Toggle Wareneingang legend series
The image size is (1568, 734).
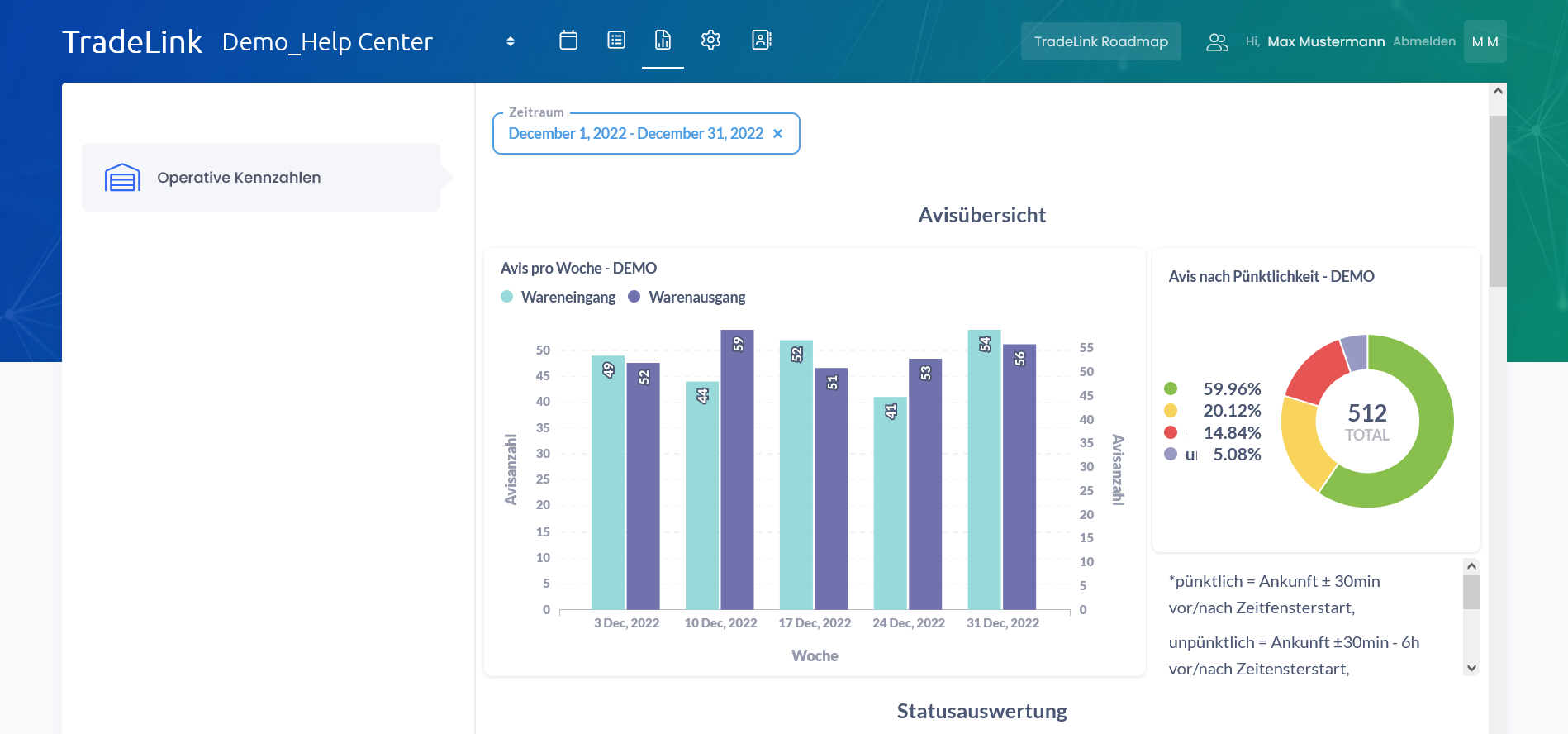pyautogui.click(x=558, y=298)
